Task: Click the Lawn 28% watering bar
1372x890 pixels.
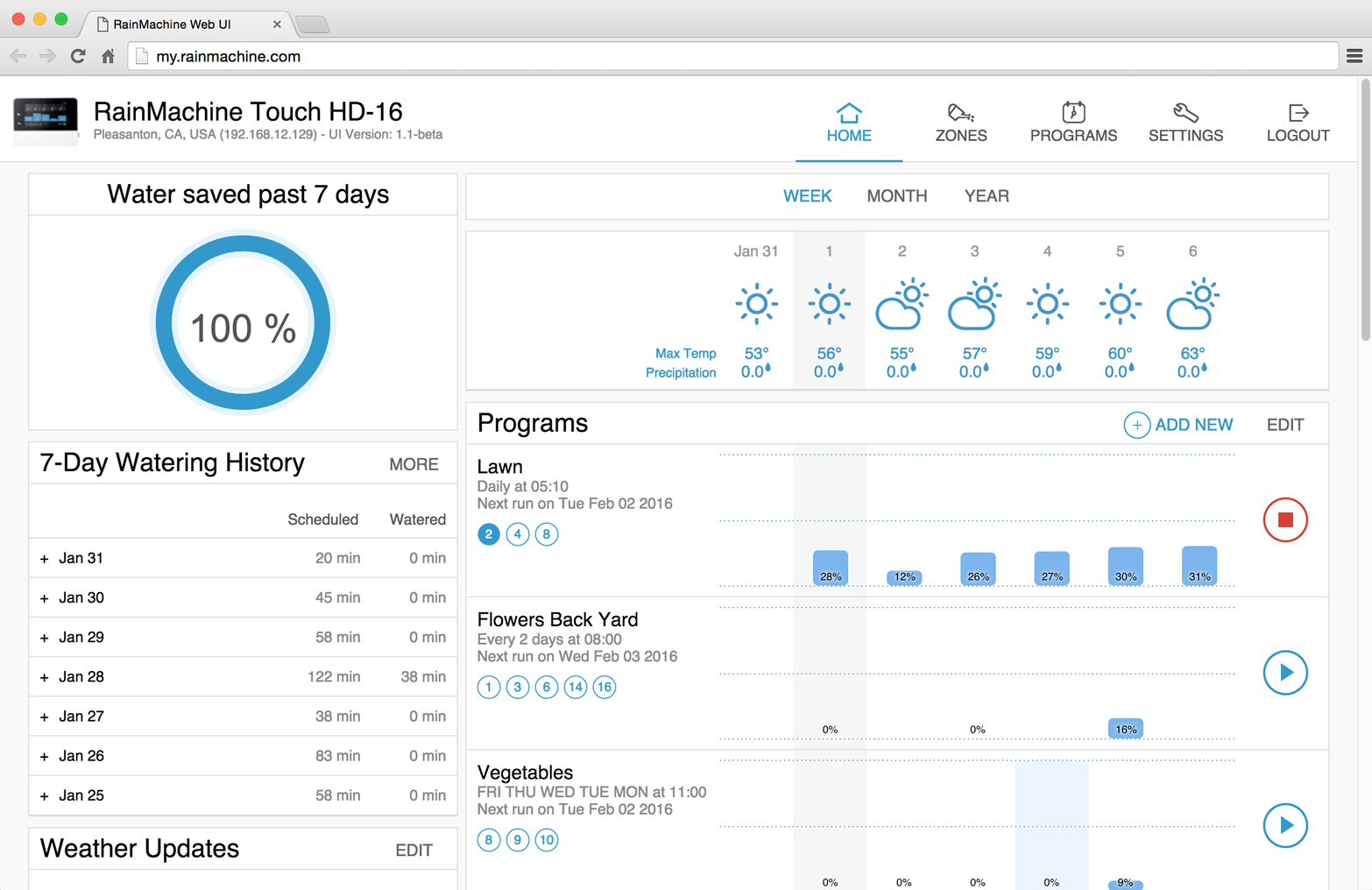Action: (831, 568)
